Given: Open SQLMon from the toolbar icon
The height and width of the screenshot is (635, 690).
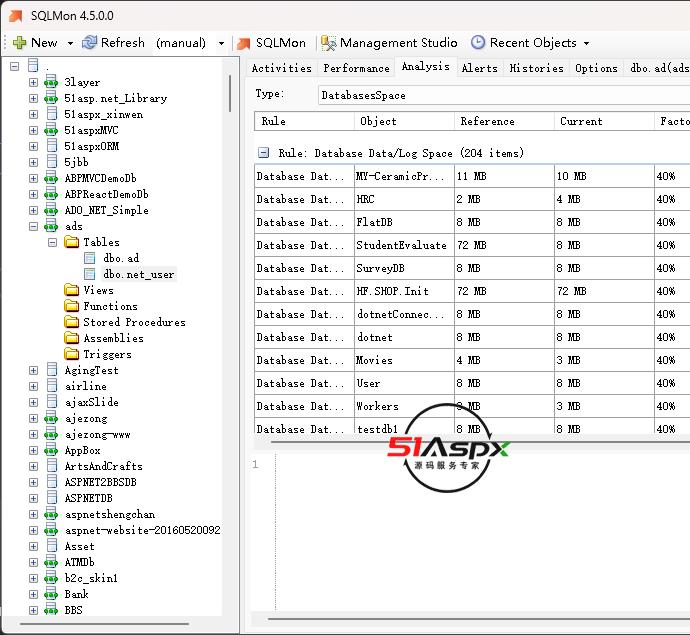Looking at the screenshot, I should (x=243, y=43).
